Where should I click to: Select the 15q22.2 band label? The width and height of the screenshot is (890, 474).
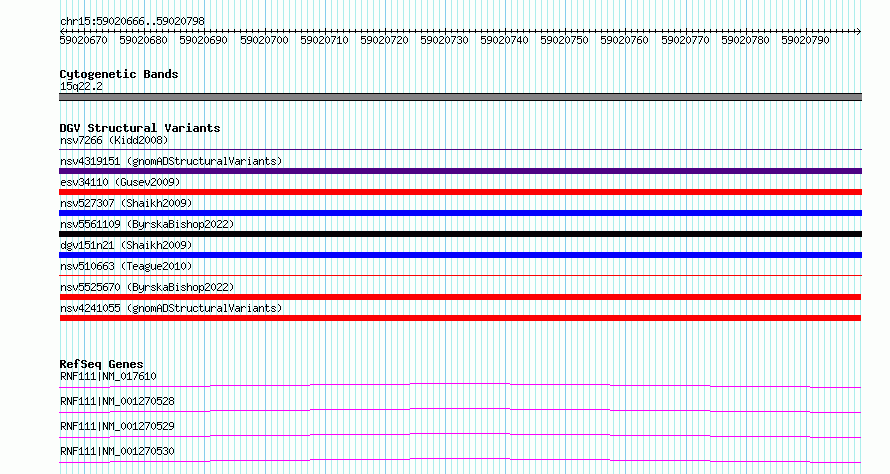(x=81, y=86)
